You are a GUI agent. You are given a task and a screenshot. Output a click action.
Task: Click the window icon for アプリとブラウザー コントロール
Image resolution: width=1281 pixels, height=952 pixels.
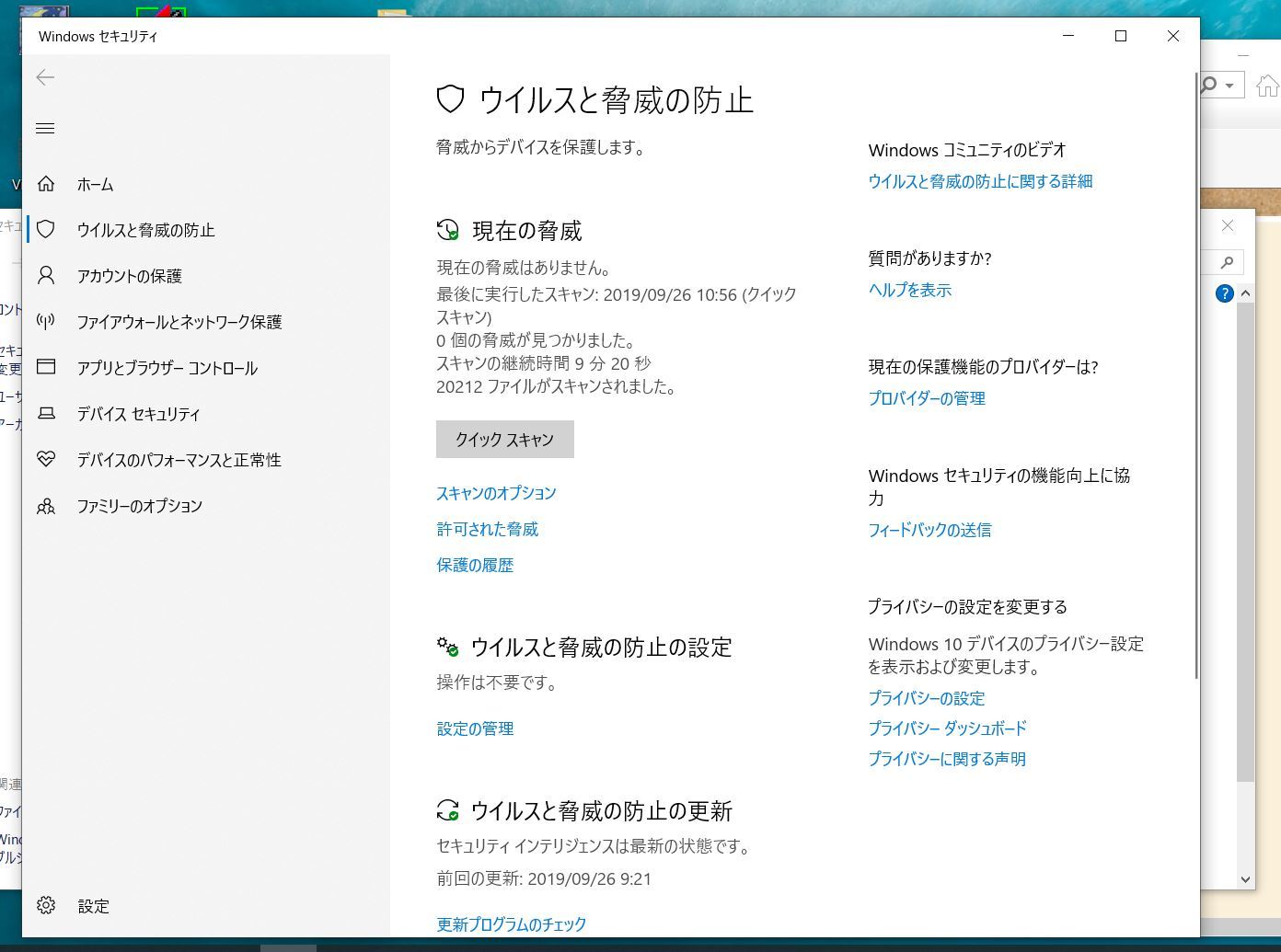coord(46,367)
